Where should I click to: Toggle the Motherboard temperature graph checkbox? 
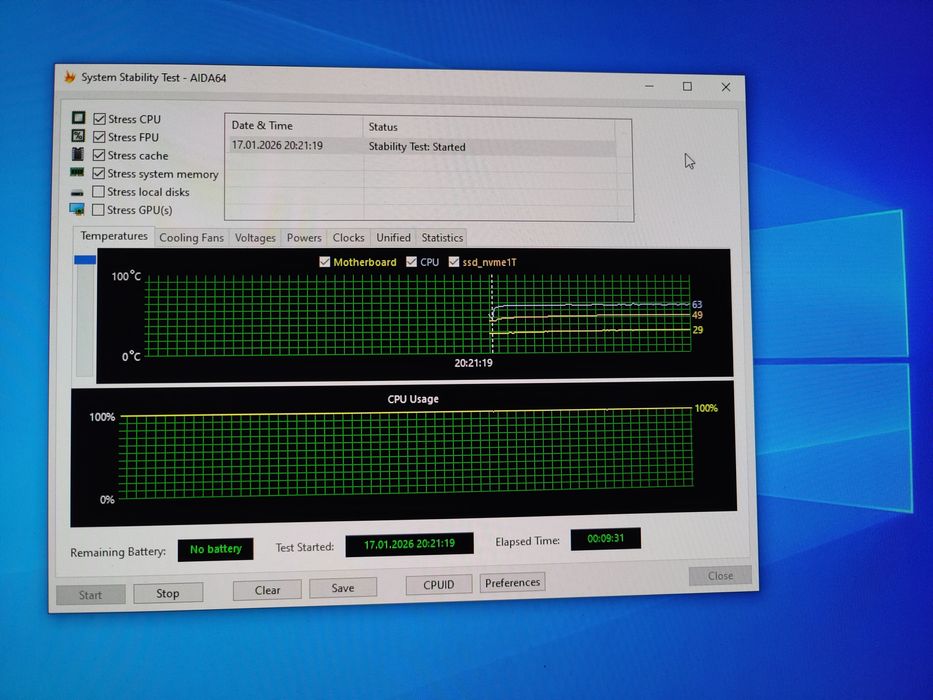tap(324, 262)
